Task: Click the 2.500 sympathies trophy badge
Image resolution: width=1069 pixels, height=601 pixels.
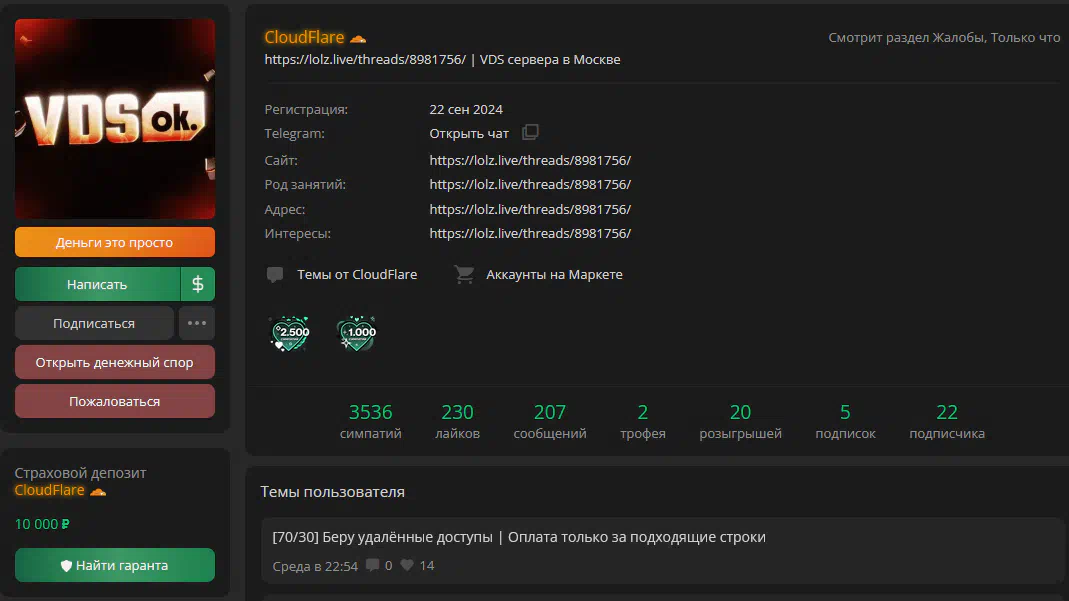Action: click(290, 333)
